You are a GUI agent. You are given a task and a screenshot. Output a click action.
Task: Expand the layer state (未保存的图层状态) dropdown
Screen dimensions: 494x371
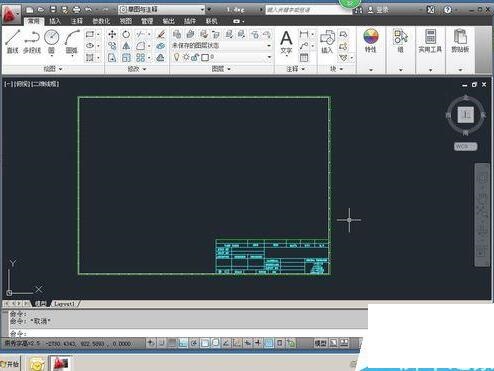(x=221, y=45)
